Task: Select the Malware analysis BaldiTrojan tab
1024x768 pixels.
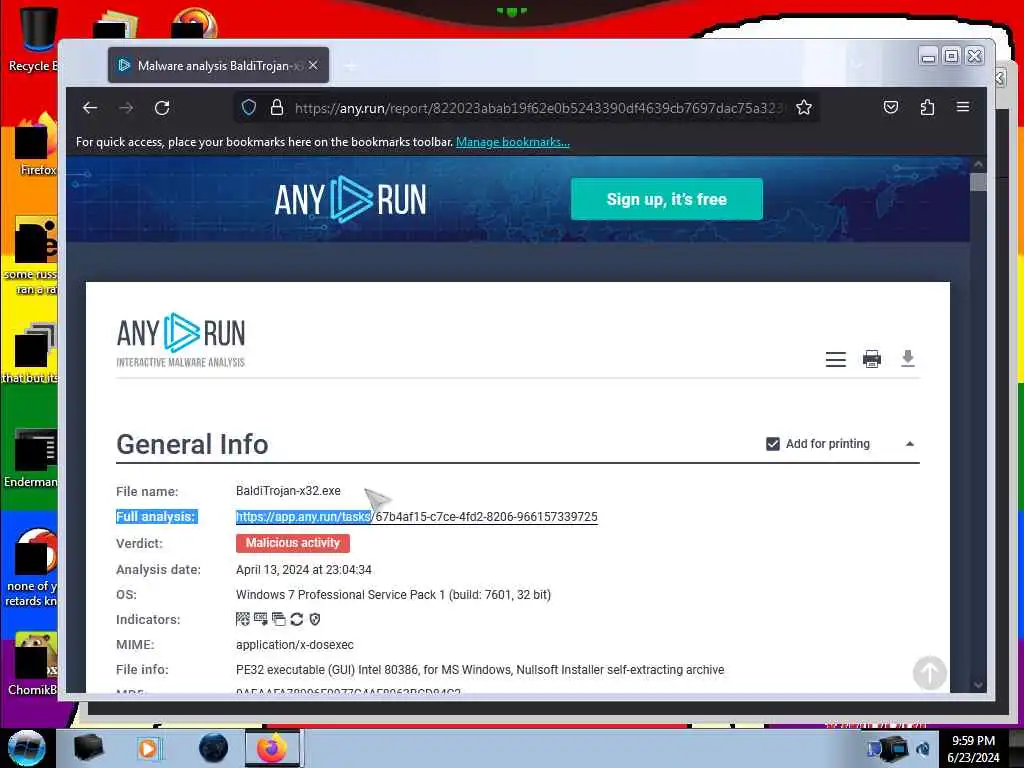Action: click(218, 65)
